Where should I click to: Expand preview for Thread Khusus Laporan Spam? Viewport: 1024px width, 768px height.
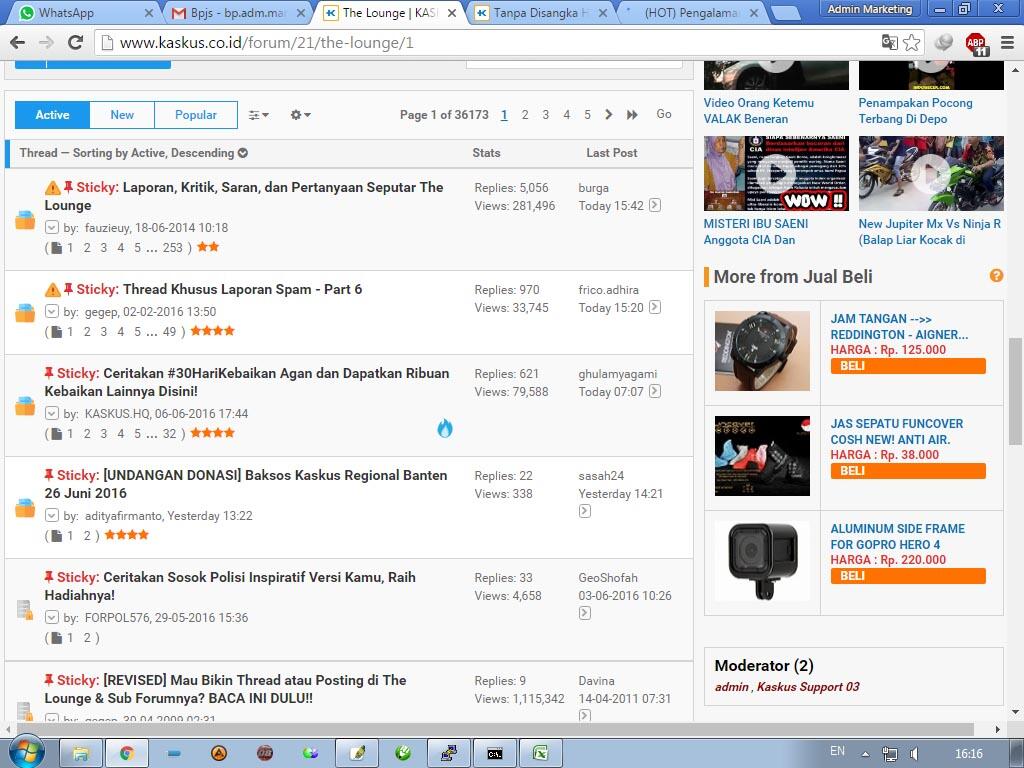(x=52, y=312)
